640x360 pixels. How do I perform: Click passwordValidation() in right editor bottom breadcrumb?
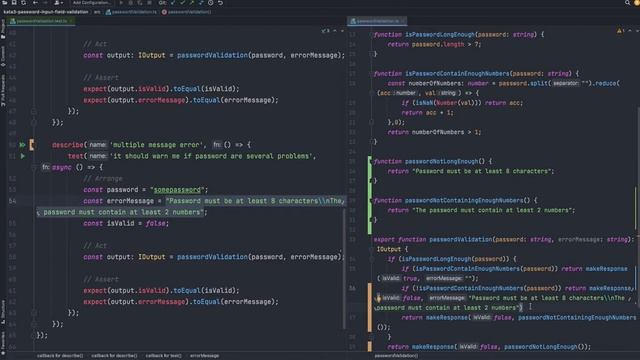(x=396, y=356)
